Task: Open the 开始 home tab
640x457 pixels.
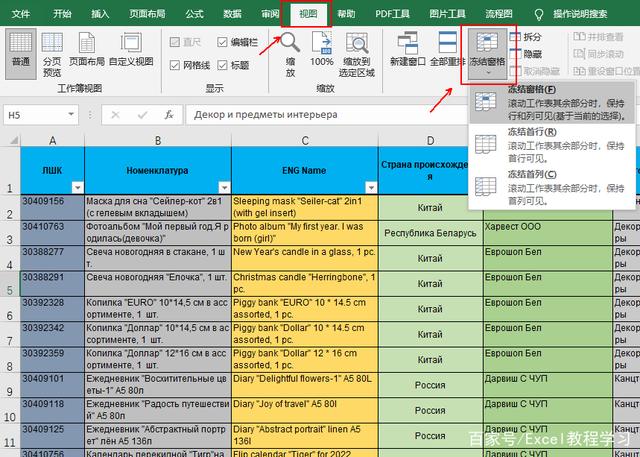Action: 62,14
